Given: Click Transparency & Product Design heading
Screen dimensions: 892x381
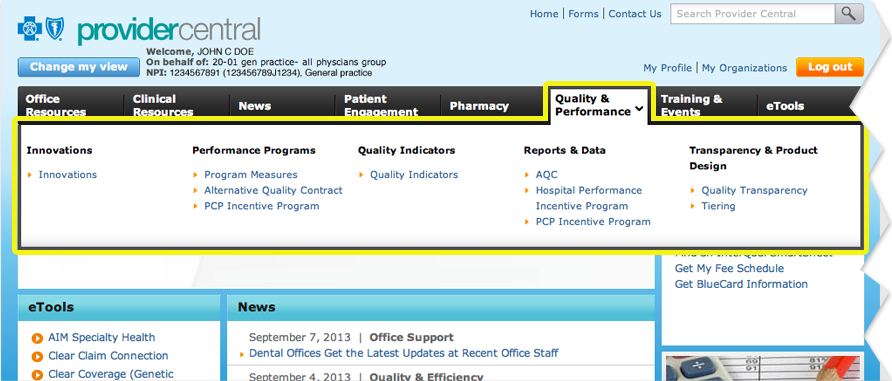Looking at the screenshot, I should [x=754, y=158].
